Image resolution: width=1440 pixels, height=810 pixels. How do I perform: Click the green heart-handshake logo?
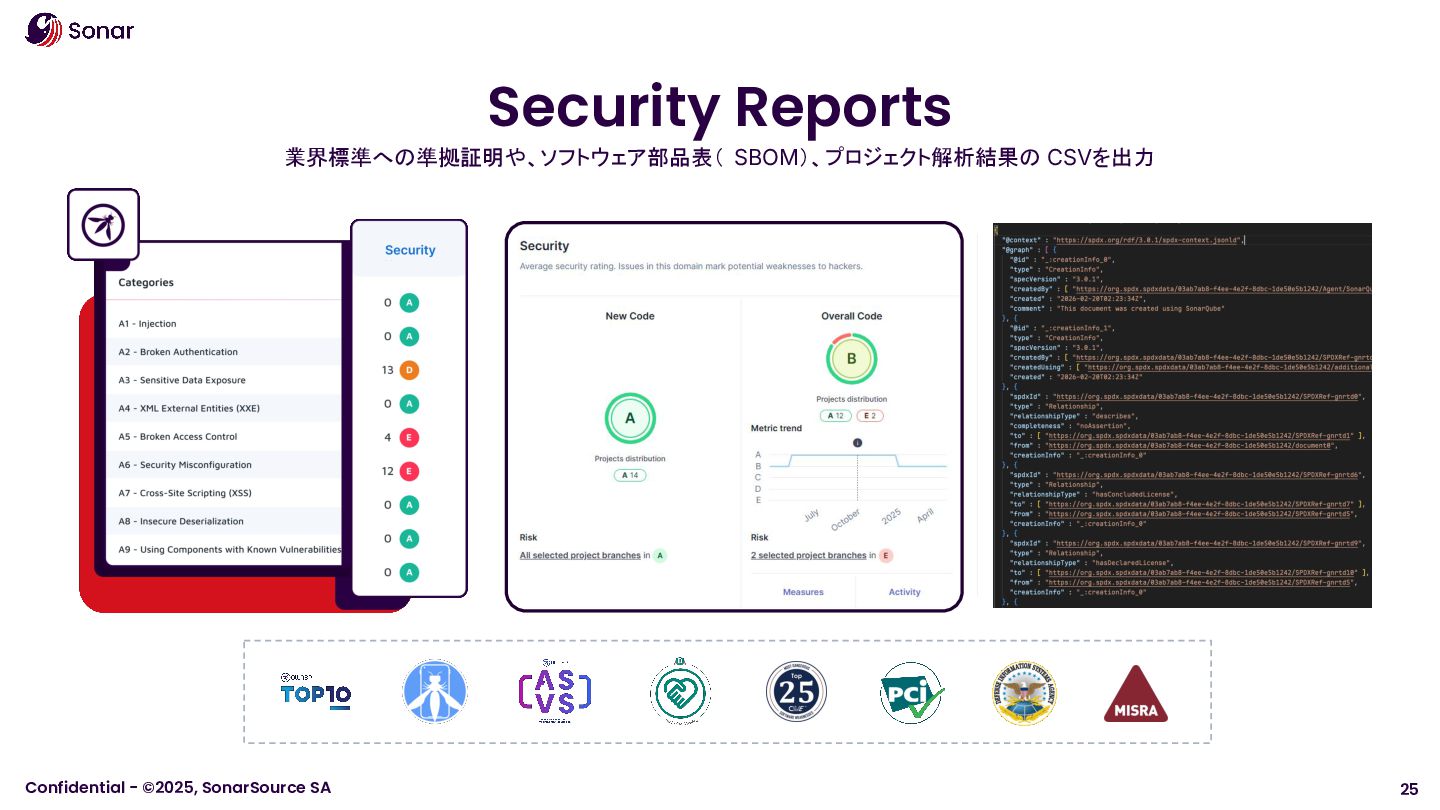680,692
